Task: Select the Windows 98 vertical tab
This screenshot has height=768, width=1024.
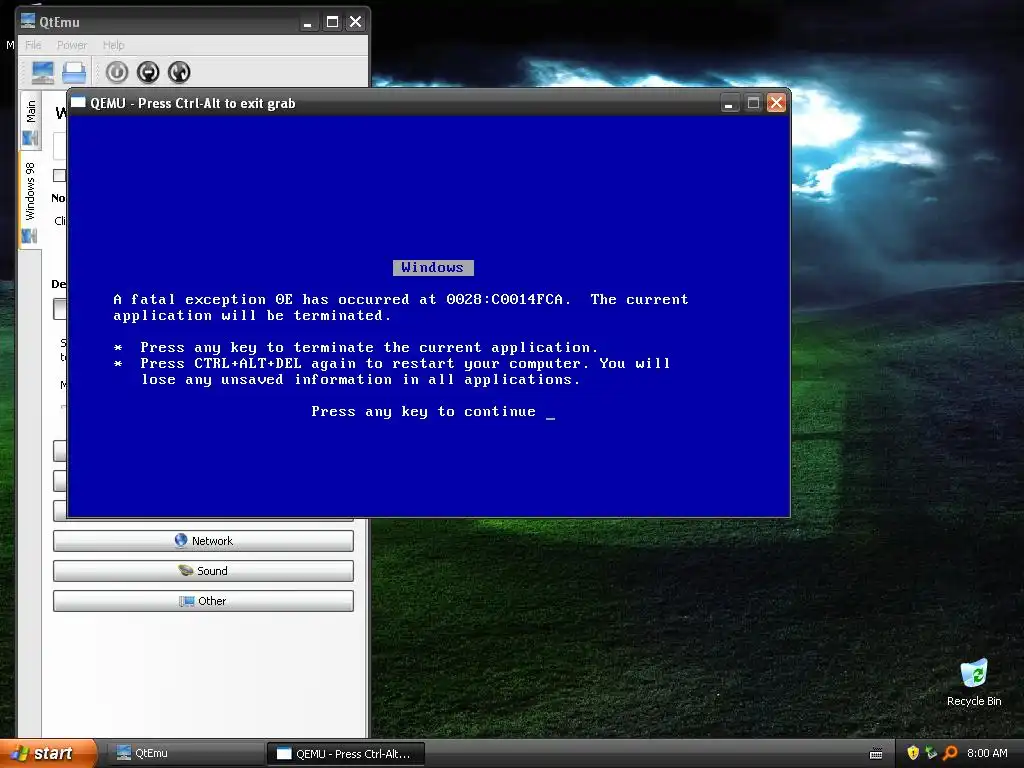Action: point(30,201)
